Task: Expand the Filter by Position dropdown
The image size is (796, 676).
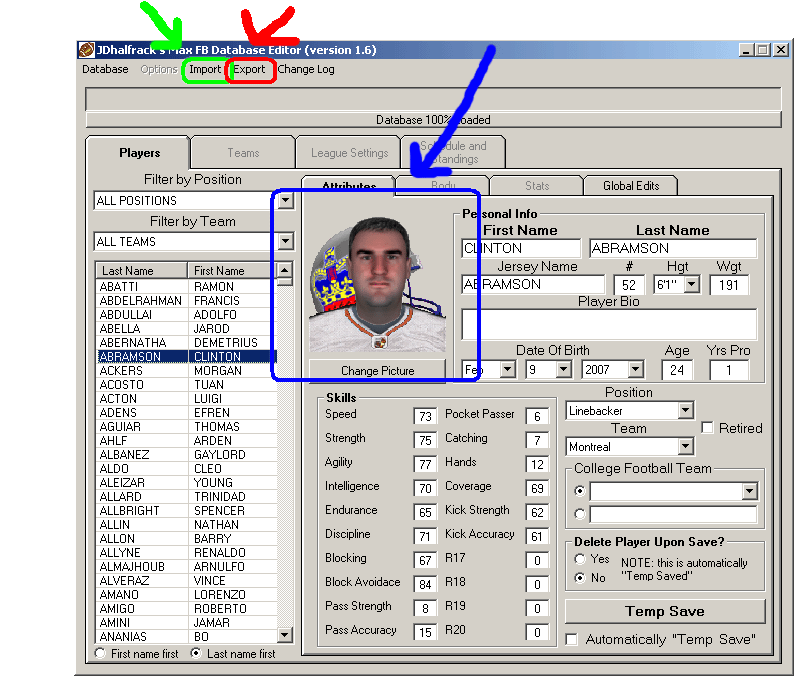Action: click(286, 200)
